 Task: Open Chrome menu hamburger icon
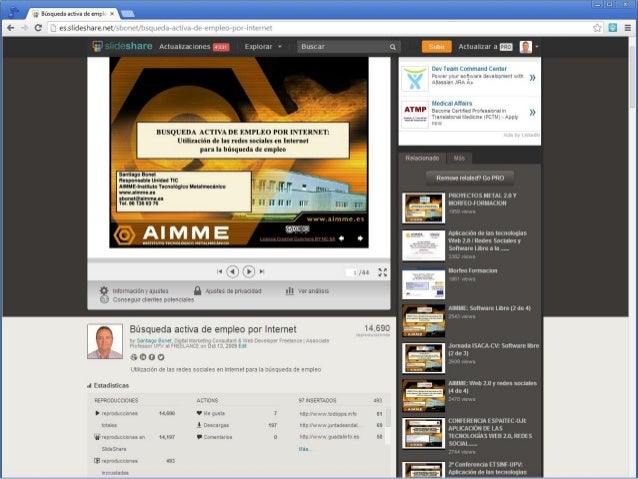[628, 28]
